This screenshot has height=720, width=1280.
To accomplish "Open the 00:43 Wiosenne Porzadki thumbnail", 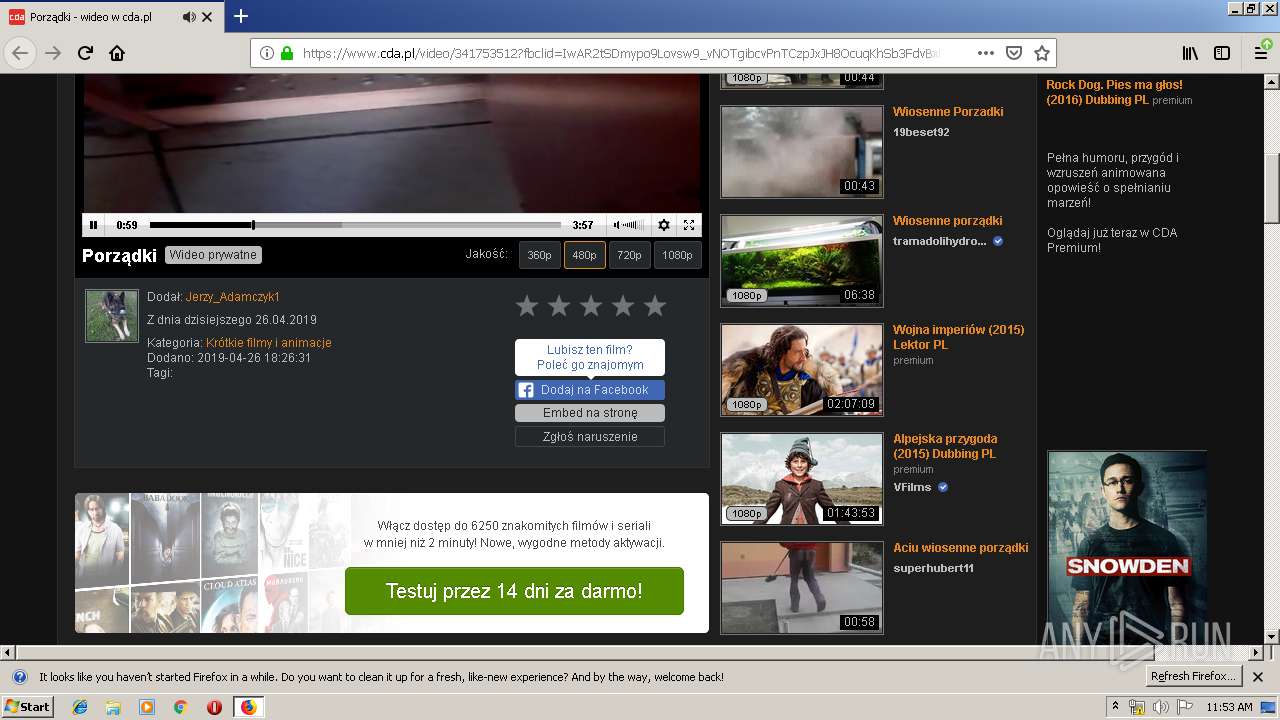I will click(802, 152).
